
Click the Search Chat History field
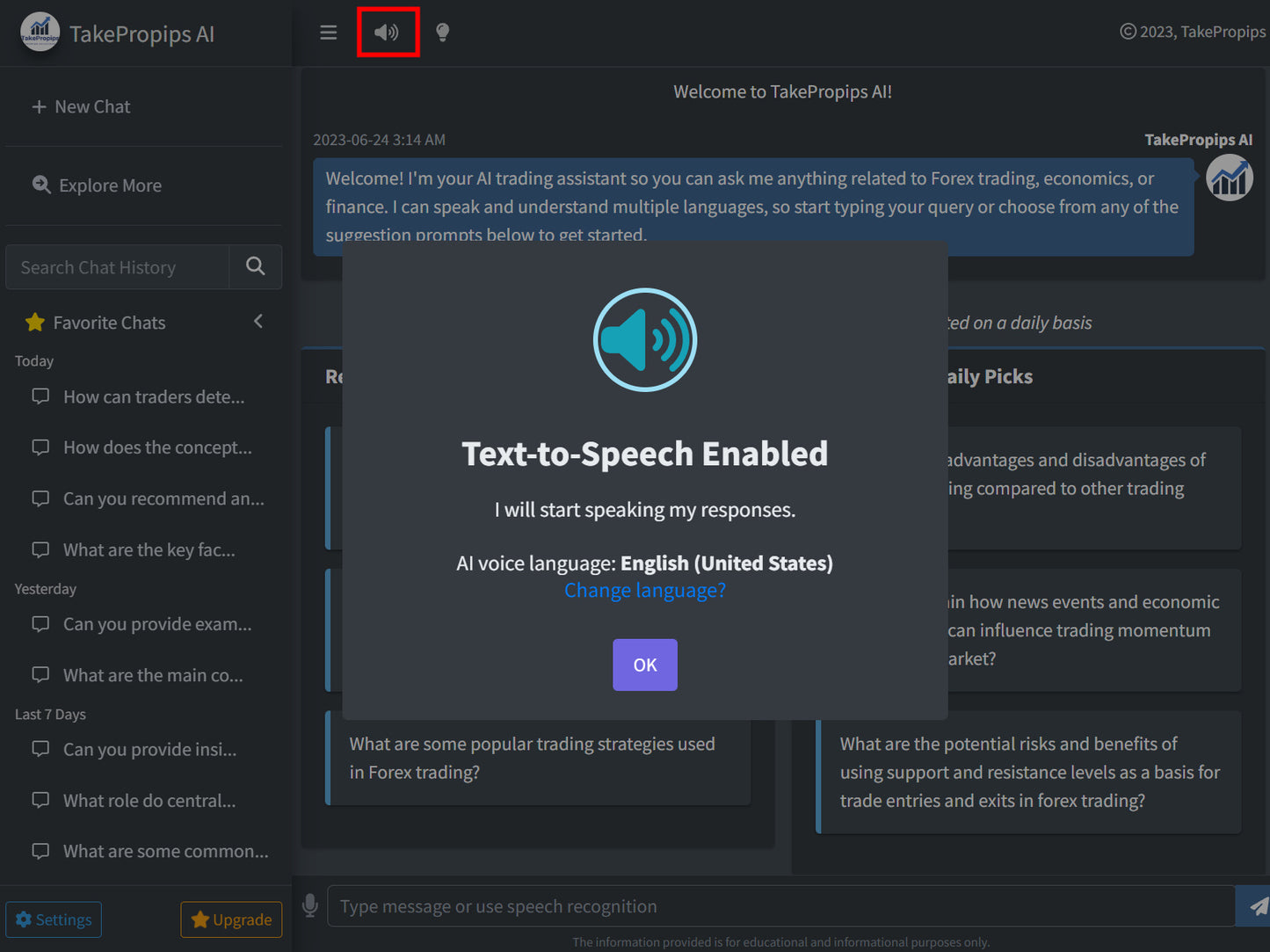[x=117, y=267]
